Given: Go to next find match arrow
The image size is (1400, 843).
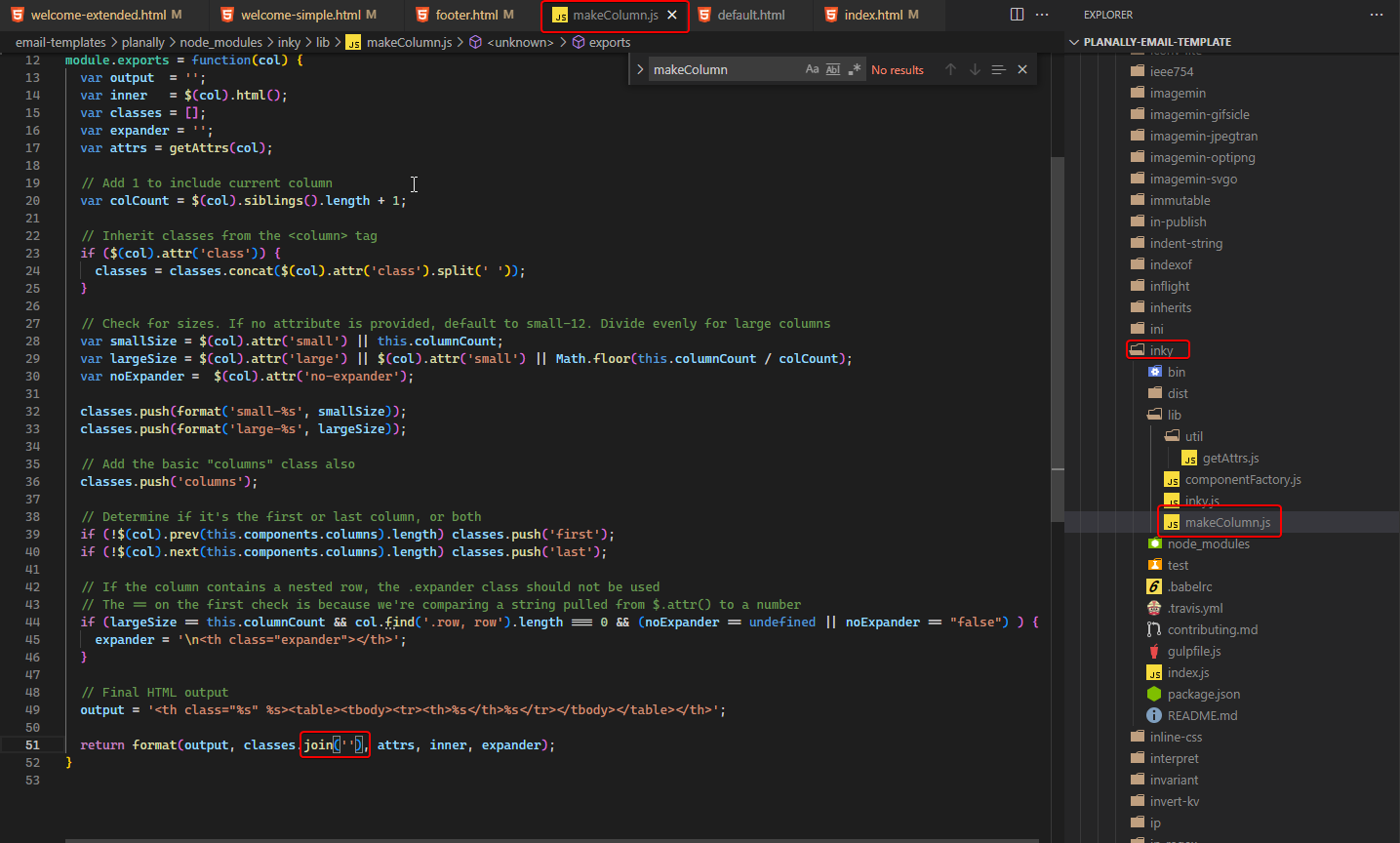Looking at the screenshot, I should pyautogui.click(x=975, y=69).
